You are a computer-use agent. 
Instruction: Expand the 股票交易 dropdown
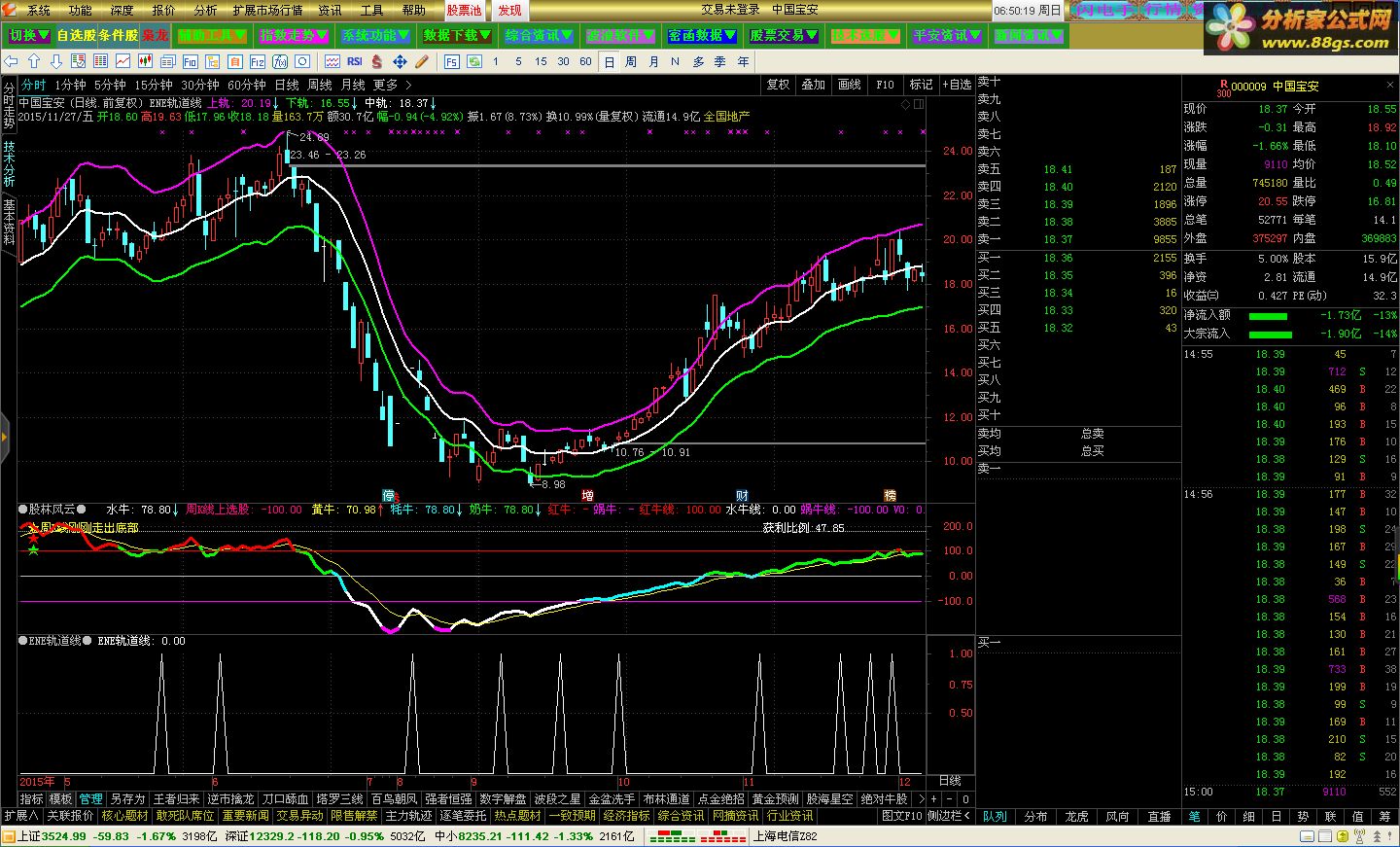click(x=784, y=36)
